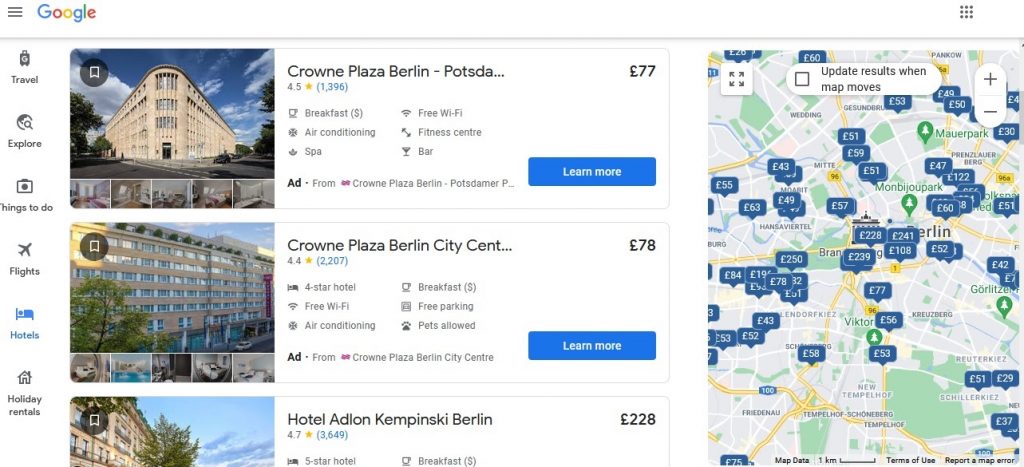This screenshot has width=1024, height=467.
Task: View Crowne Plaza Potsdamer main photo
Action: [172, 114]
